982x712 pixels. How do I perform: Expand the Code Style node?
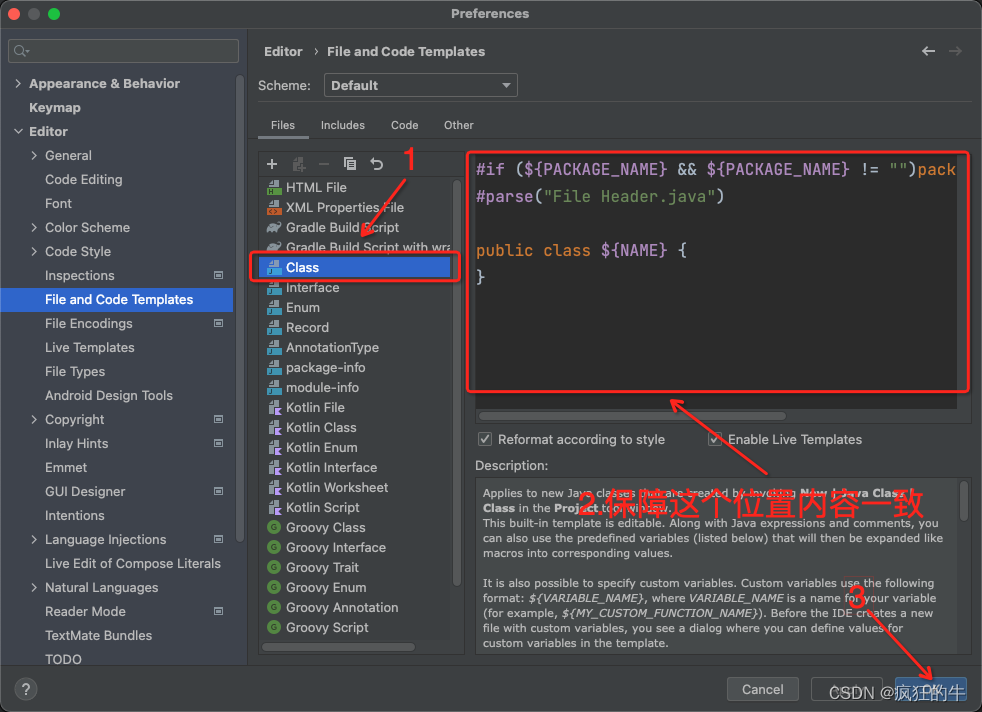(34, 251)
